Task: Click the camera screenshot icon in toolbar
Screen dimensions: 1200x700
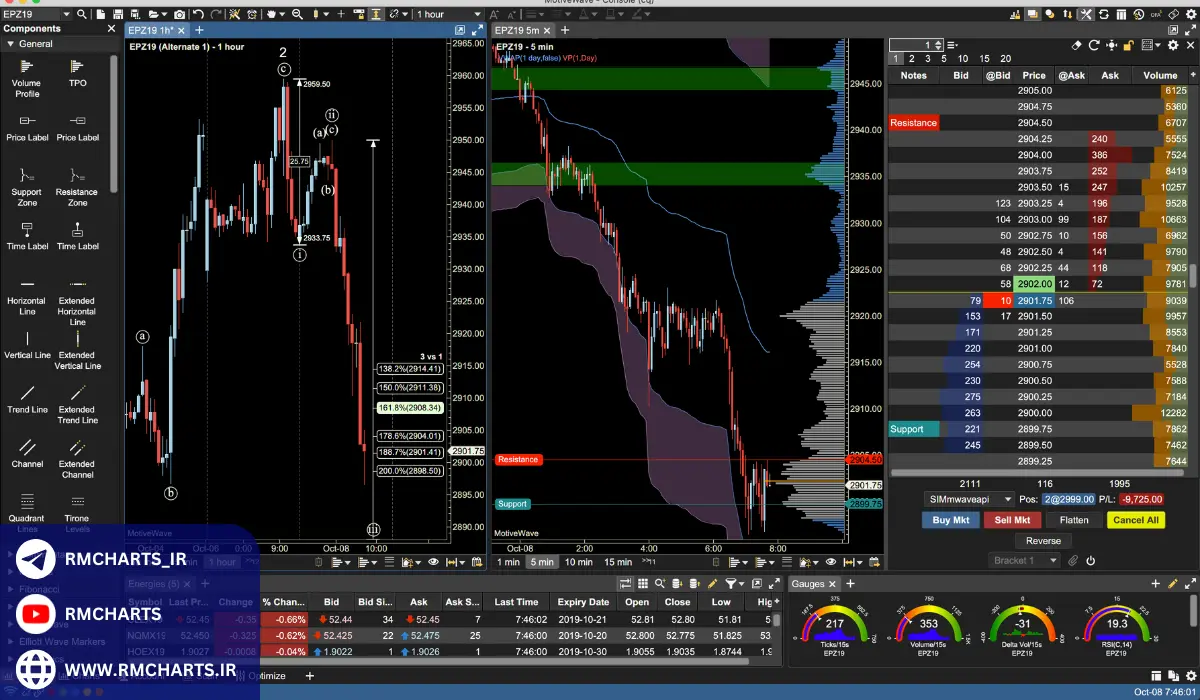Action: coord(179,14)
